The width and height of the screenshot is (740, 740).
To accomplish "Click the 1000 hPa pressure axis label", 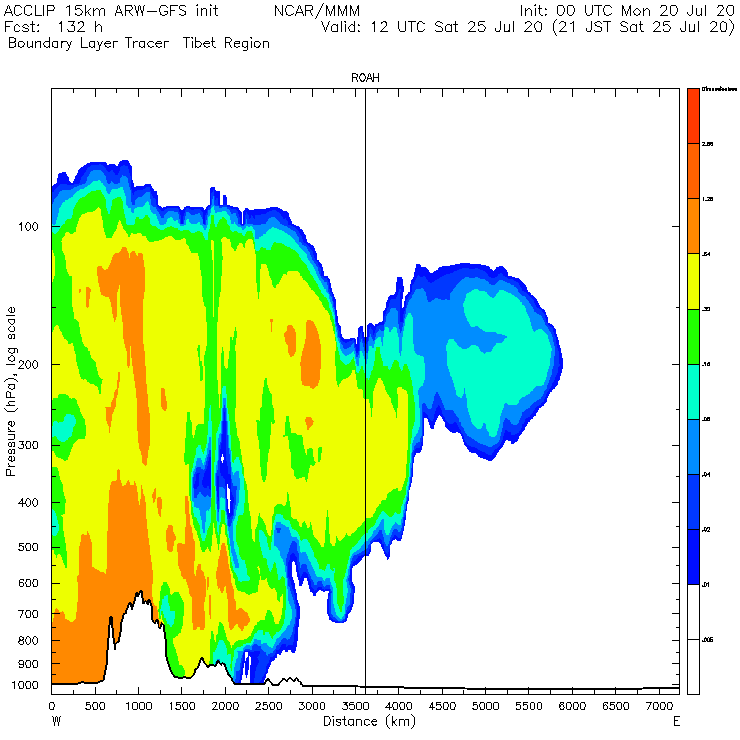I will 25,685.
